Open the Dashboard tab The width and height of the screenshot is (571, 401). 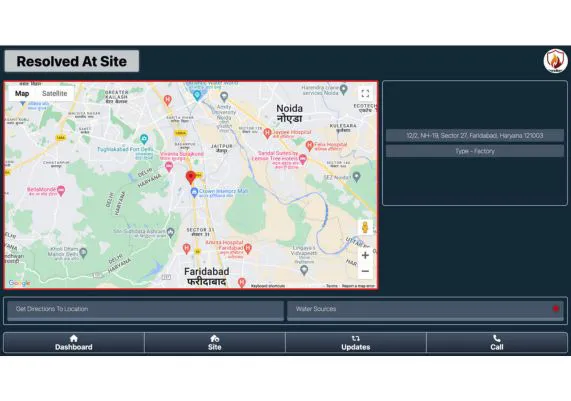click(x=74, y=343)
